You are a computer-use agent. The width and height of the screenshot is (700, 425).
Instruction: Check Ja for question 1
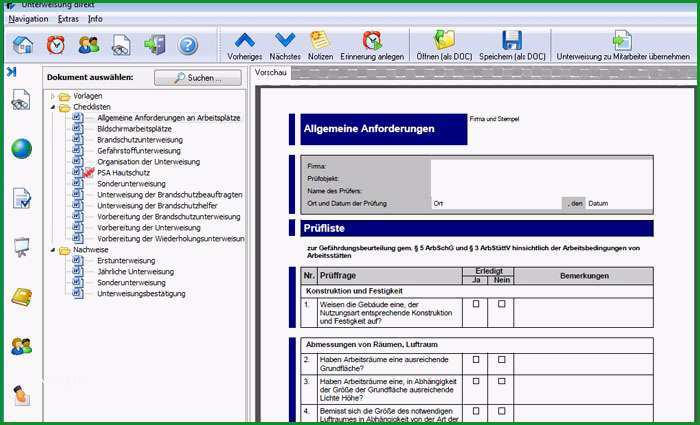(x=476, y=304)
